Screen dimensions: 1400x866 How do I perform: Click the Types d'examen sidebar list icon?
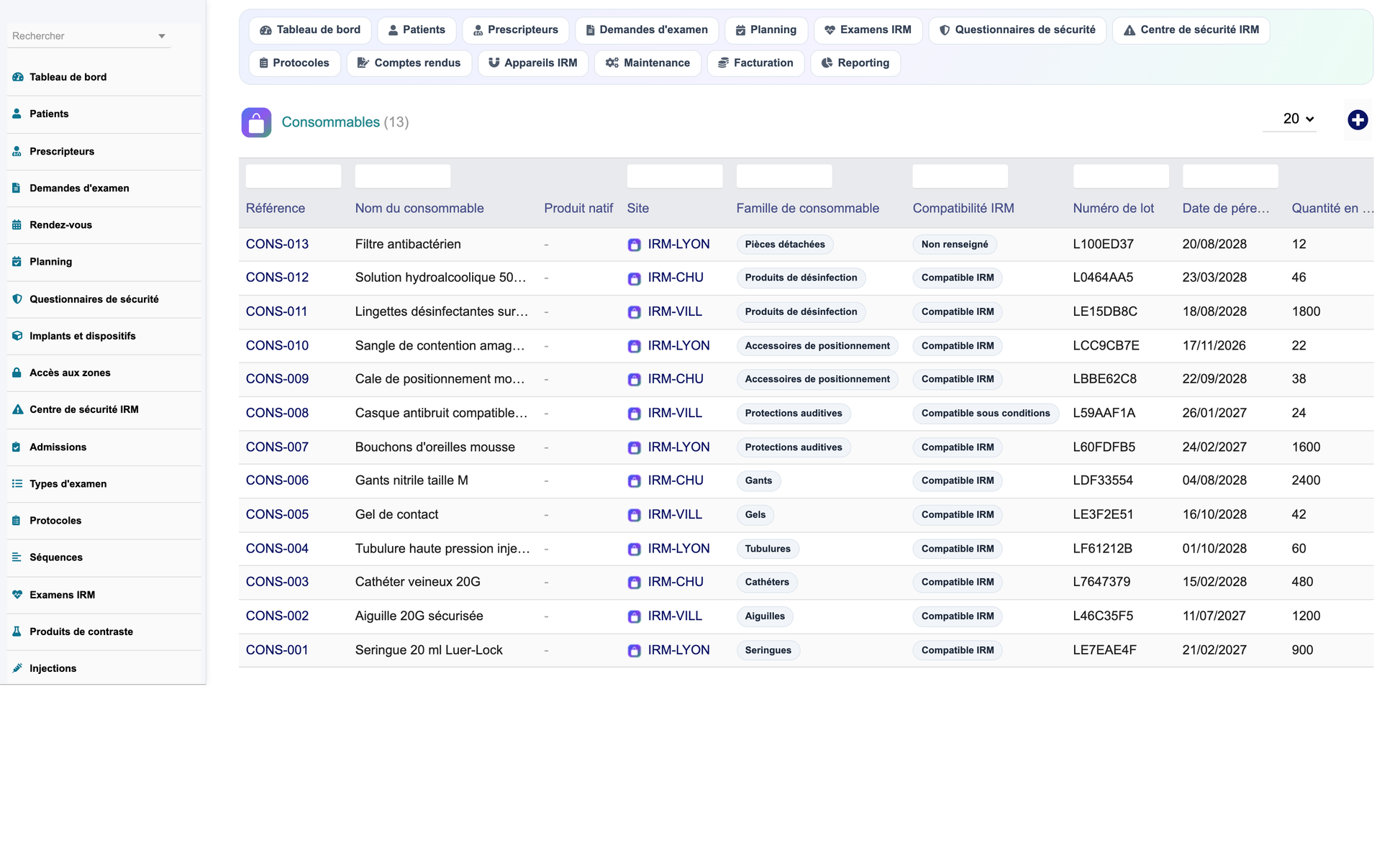[17, 483]
